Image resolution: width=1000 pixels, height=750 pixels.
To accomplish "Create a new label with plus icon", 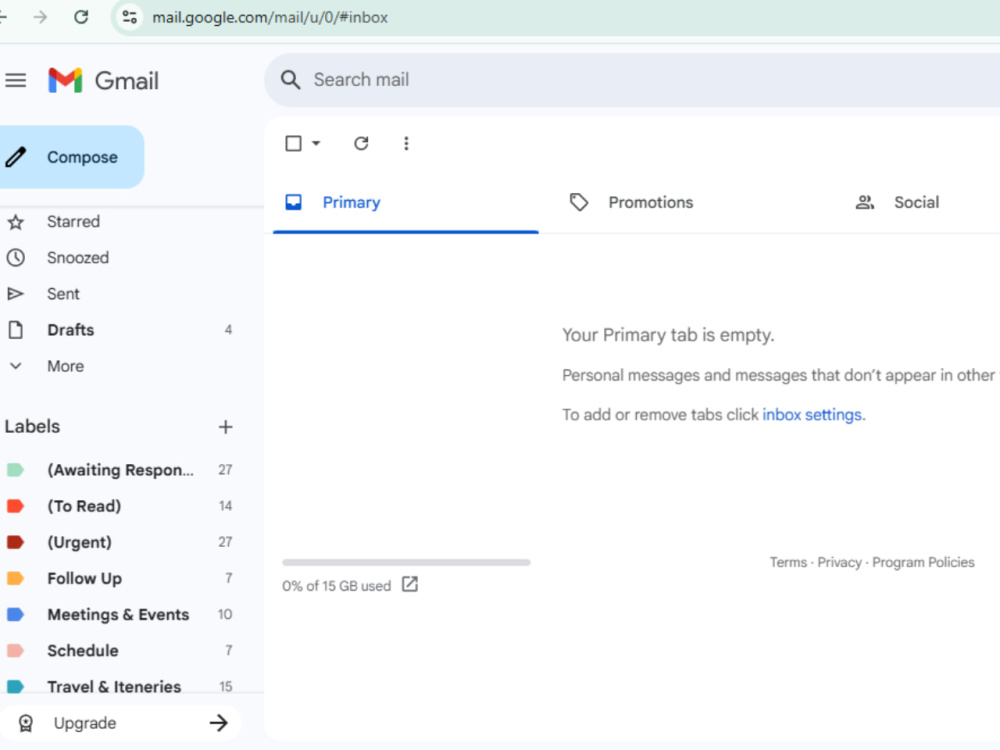I will (x=225, y=427).
